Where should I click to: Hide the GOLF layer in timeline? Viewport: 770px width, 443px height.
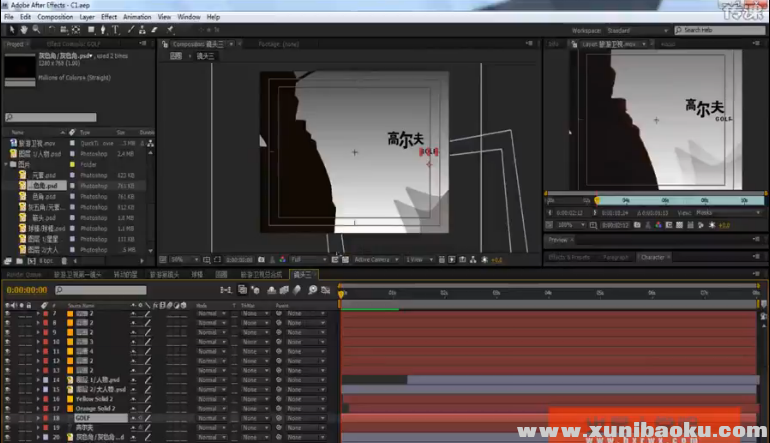[x=8, y=418]
